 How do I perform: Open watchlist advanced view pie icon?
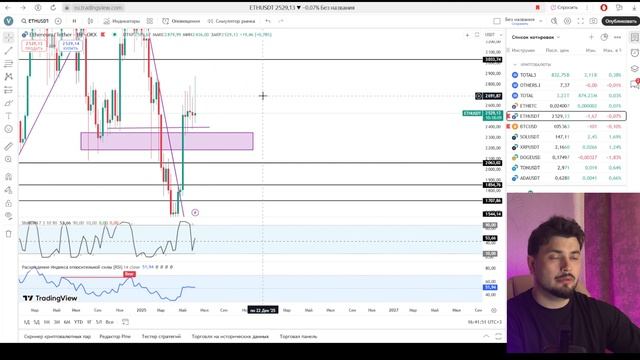(x=604, y=37)
